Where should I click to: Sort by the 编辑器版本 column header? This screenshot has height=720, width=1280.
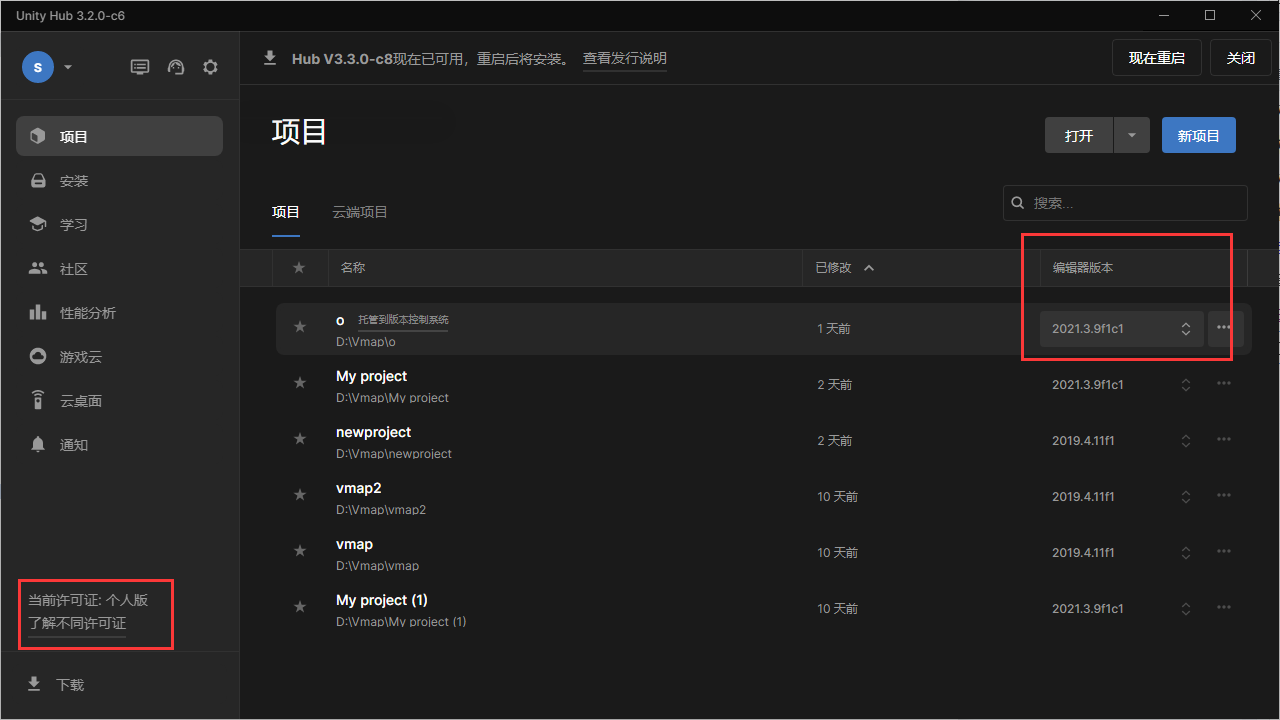point(1082,268)
